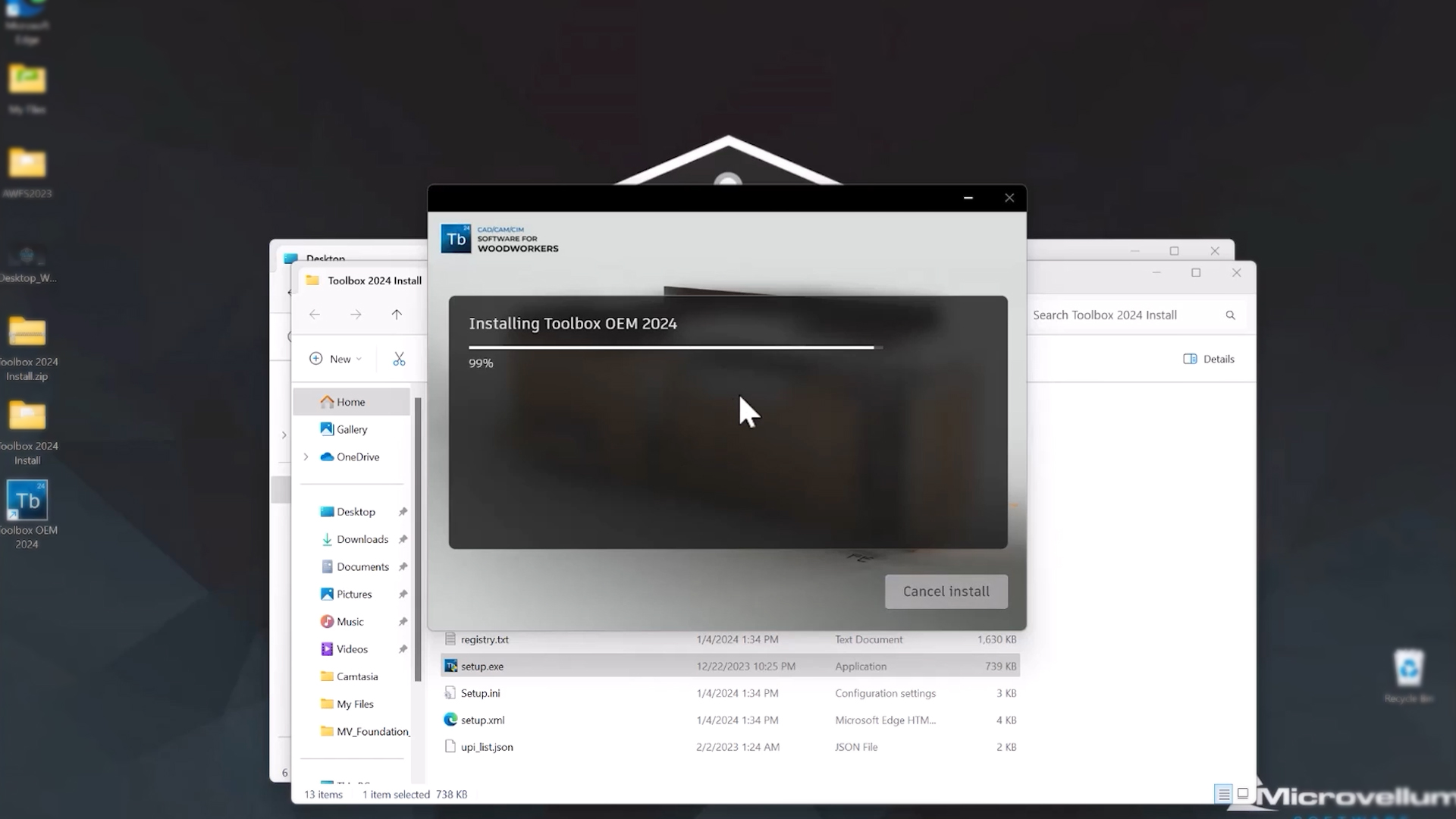The image size is (1456, 819).
Task: Click the sidebar vertical scrollbar in Explorer
Action: (418, 538)
